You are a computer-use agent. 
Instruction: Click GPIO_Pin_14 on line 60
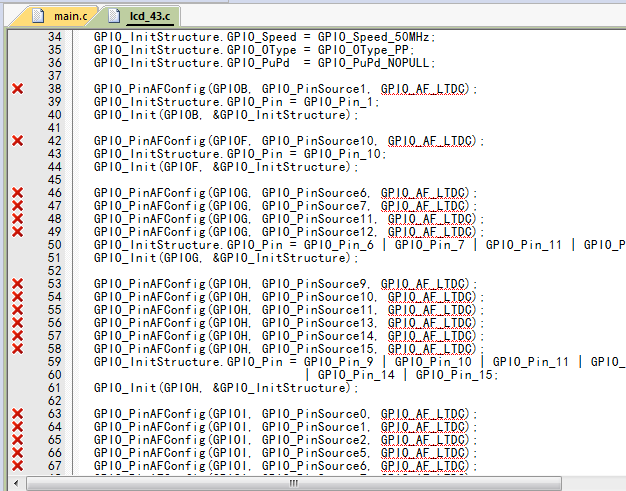coord(356,375)
